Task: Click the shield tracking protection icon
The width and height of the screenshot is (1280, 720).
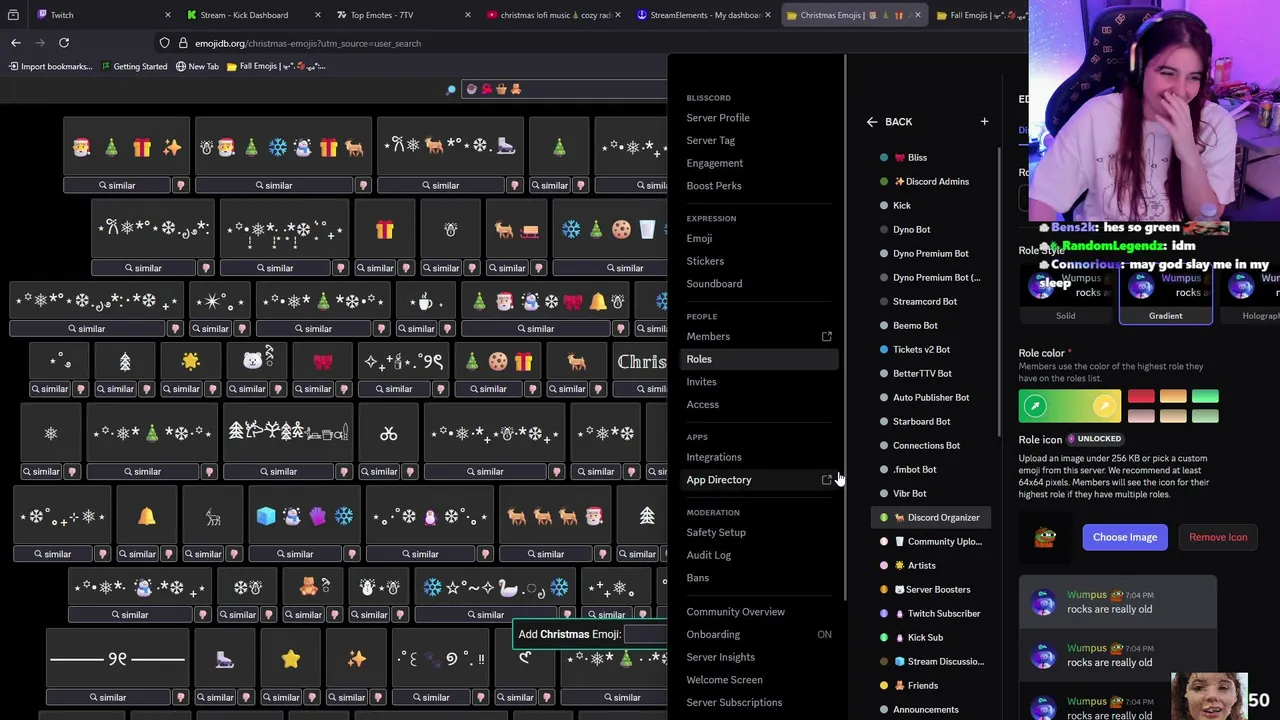Action: click(x=164, y=43)
